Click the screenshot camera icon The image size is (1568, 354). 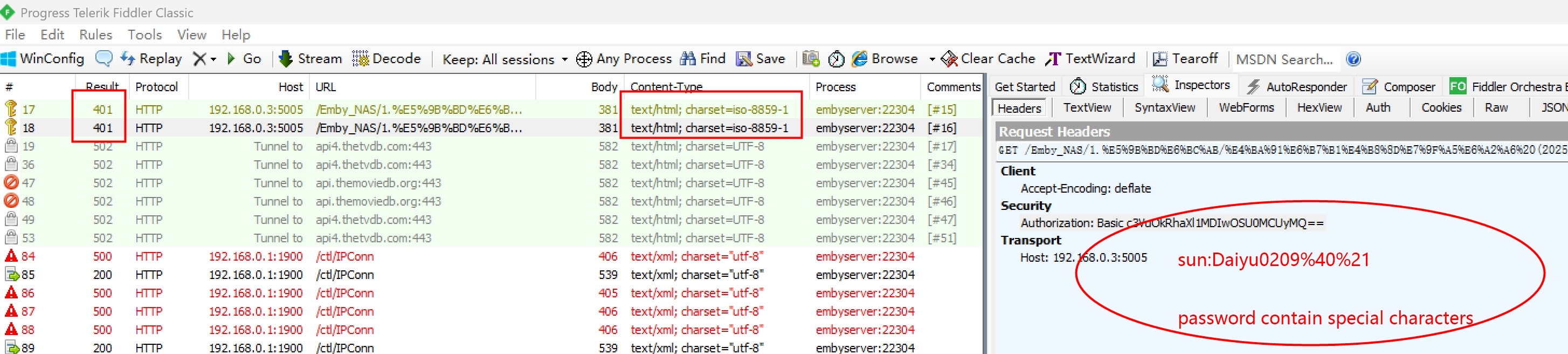tap(811, 59)
